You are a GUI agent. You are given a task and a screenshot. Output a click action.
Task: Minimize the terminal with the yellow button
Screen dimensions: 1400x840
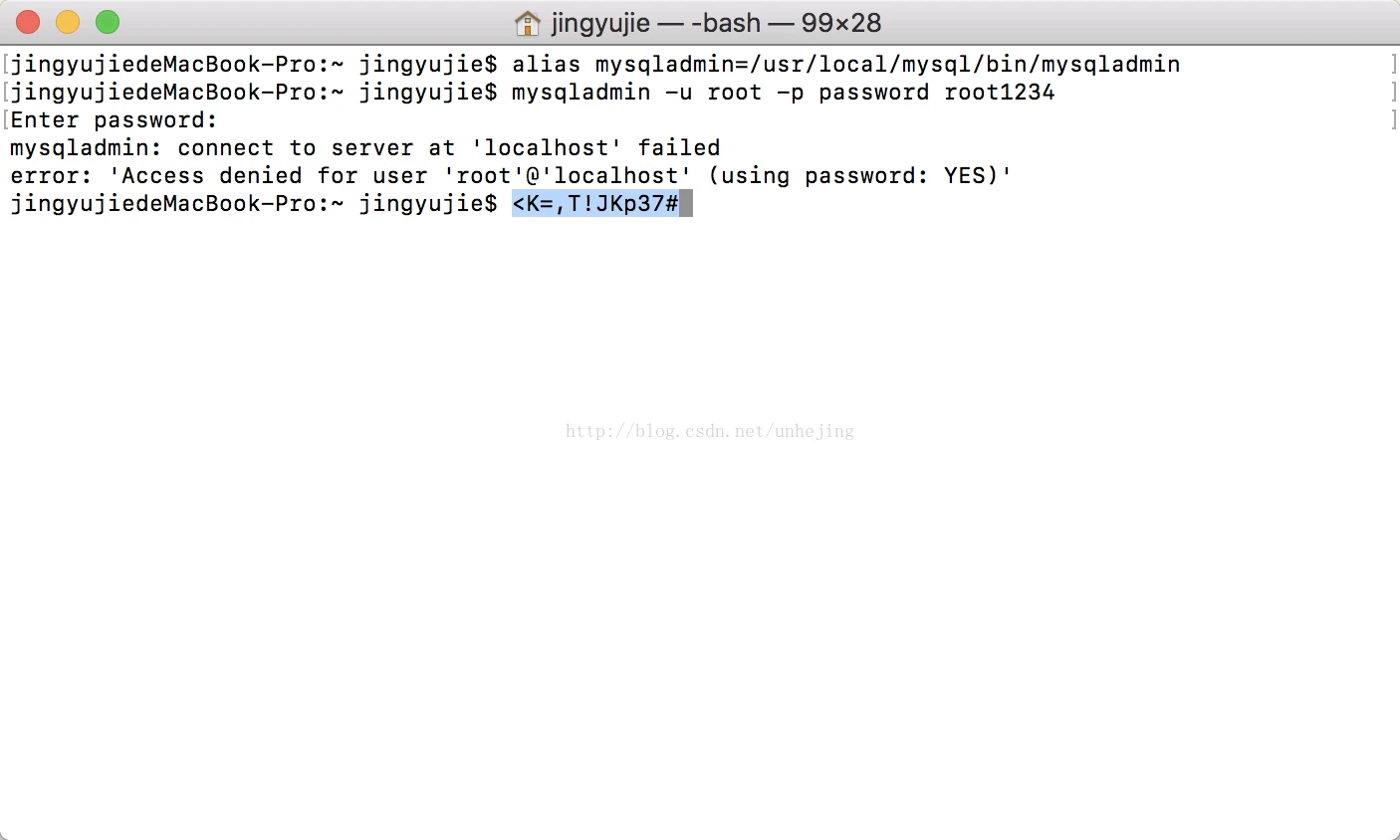[68, 22]
